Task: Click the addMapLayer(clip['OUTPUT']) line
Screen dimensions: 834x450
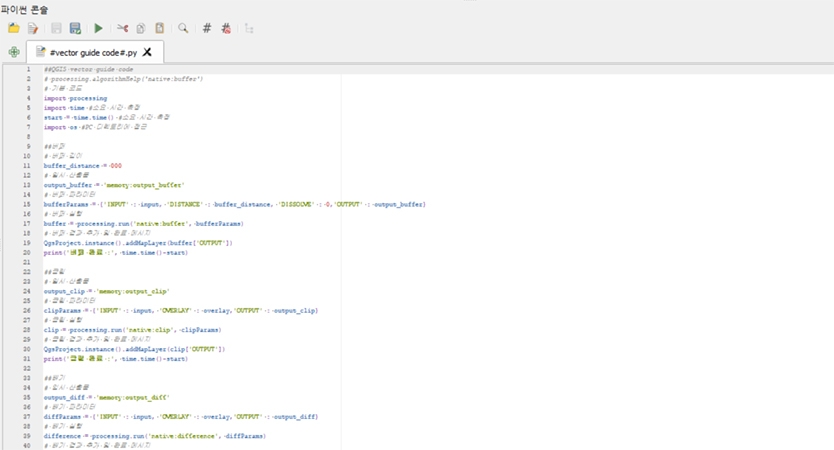Action: point(134,349)
